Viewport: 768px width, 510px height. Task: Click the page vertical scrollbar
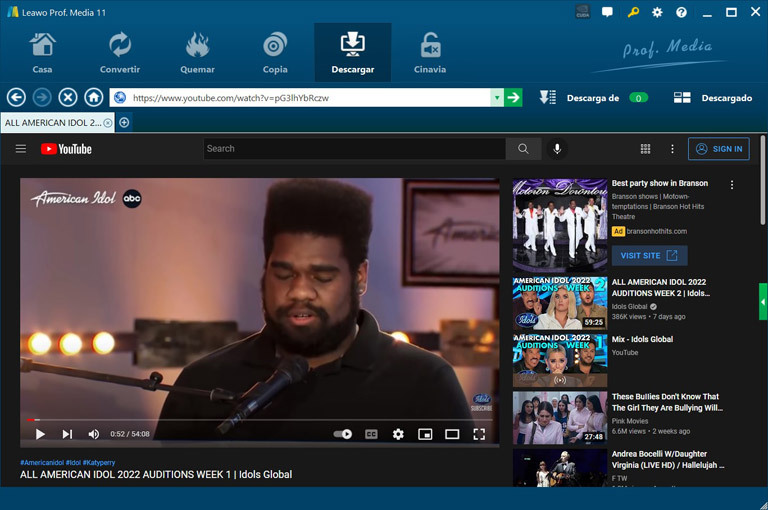tap(764, 181)
